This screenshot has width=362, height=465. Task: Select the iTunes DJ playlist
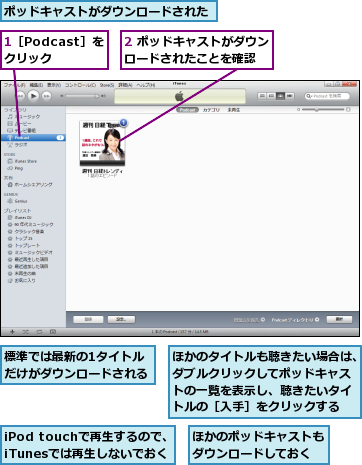point(33,217)
